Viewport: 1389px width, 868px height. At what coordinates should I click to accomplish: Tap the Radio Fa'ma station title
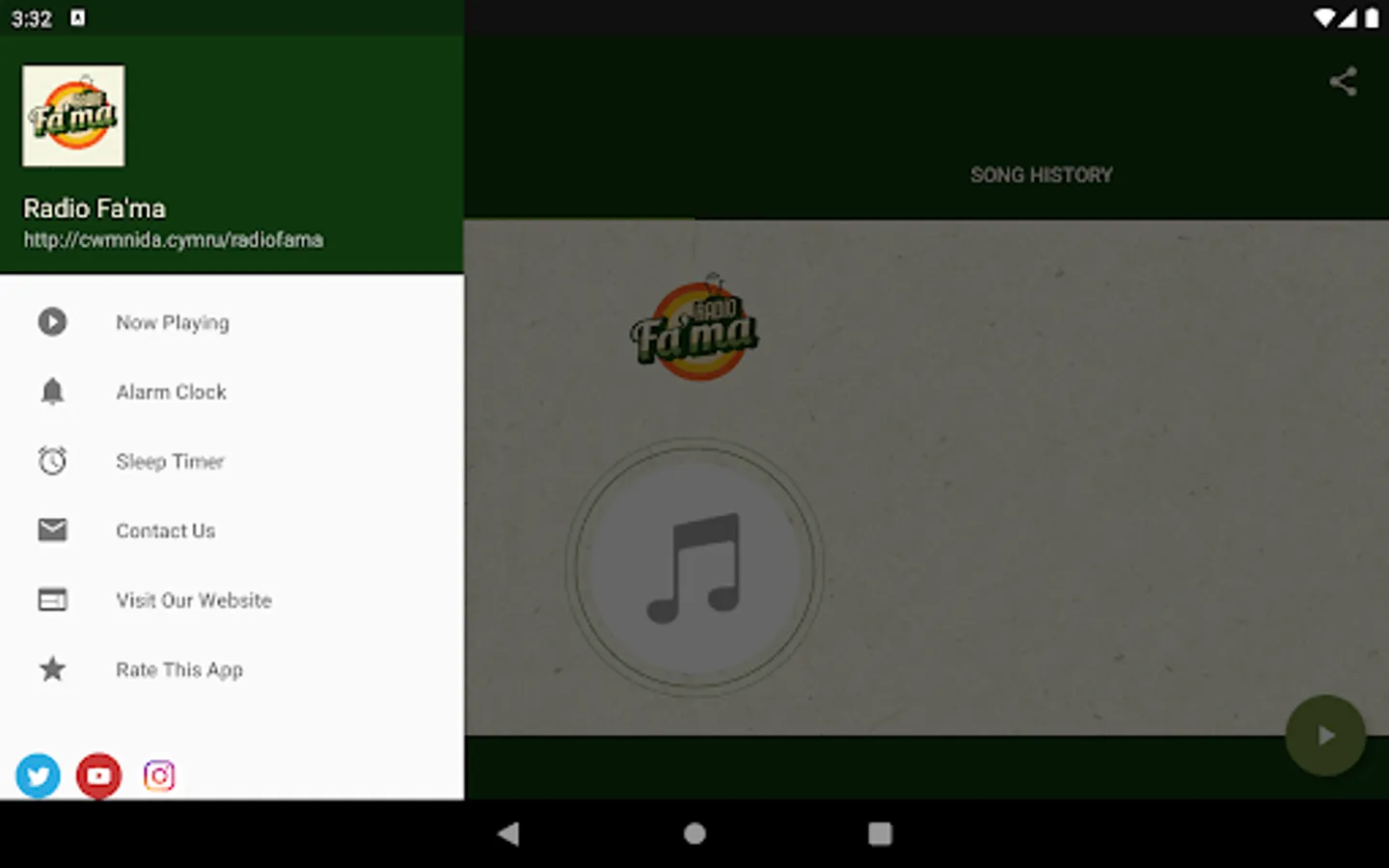tap(95, 208)
